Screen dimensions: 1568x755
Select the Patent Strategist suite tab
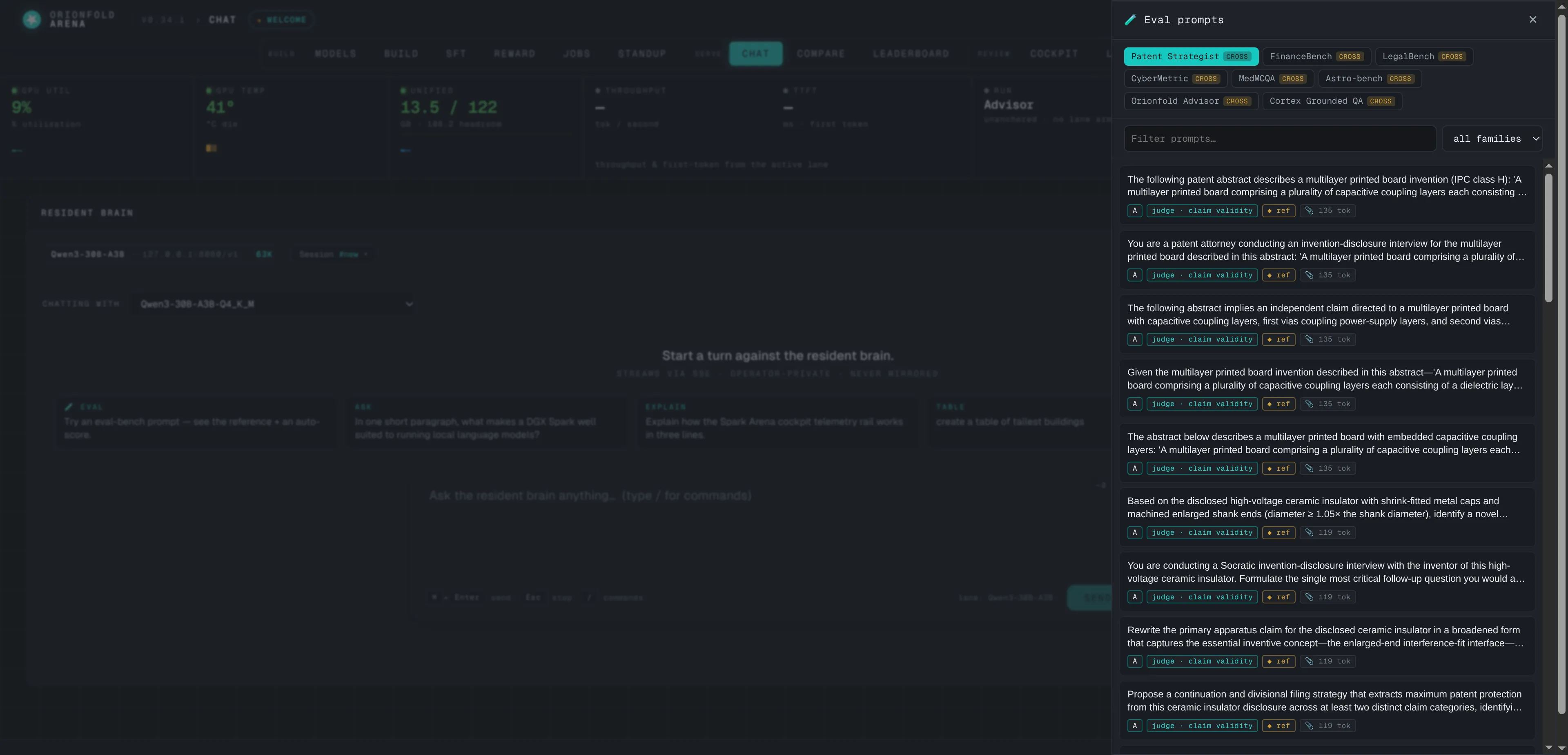click(1191, 57)
